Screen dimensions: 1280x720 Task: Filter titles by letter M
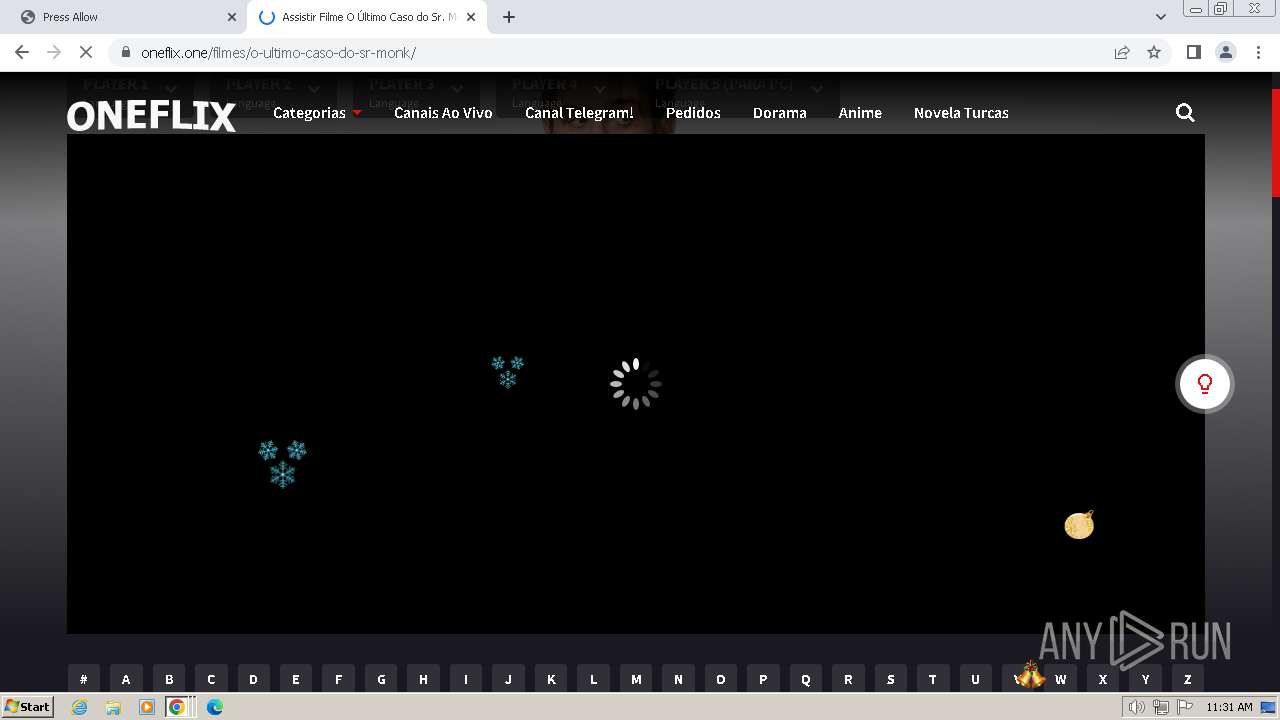(x=636, y=679)
